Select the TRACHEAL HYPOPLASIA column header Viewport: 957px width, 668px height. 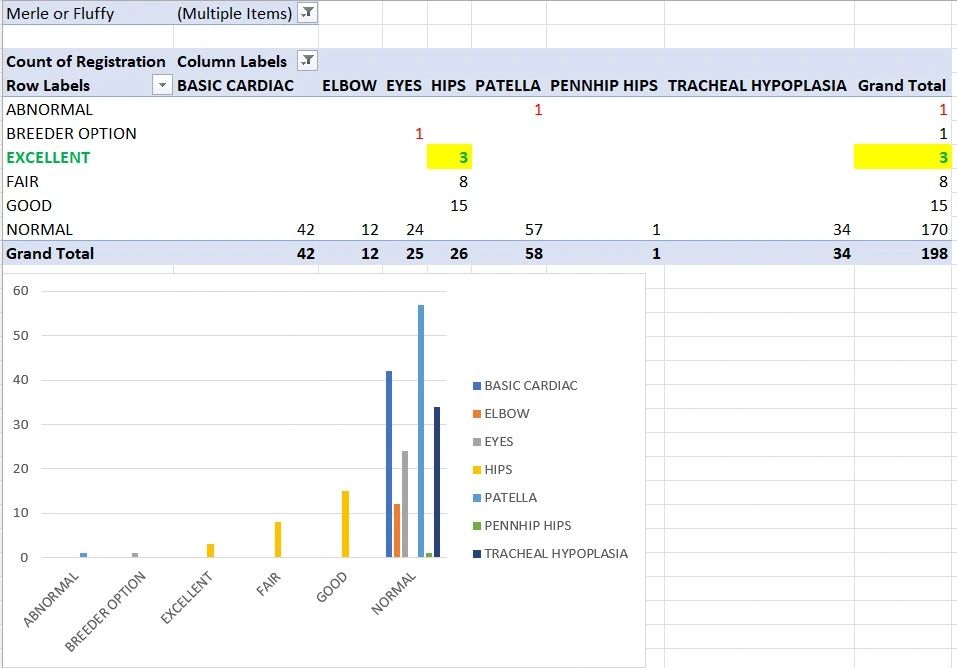tap(757, 85)
